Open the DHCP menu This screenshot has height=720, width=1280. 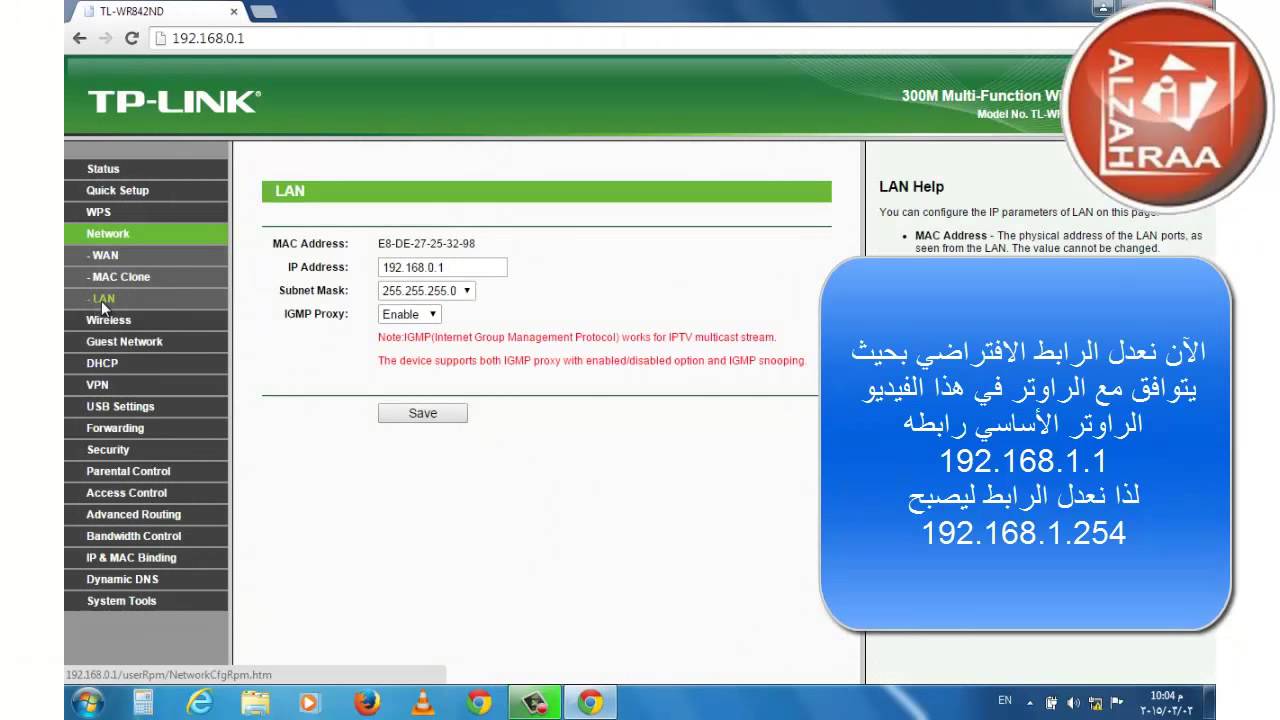[x=146, y=363]
